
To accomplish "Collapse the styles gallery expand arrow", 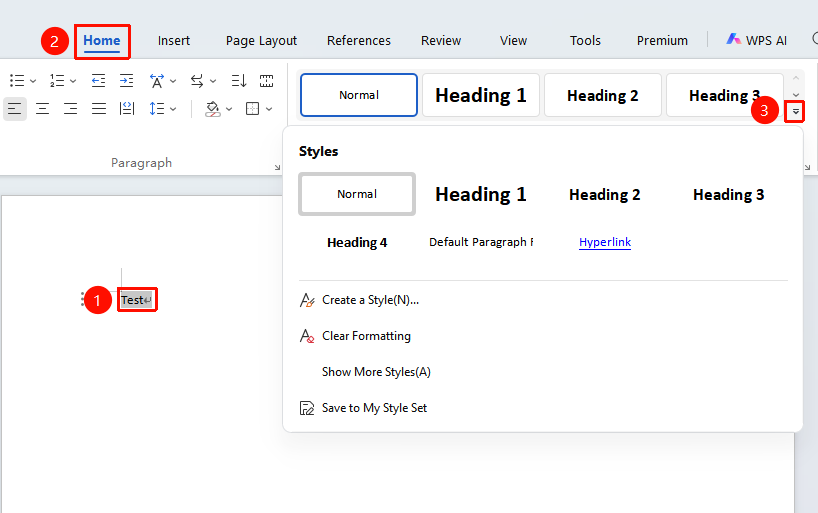I will (x=795, y=111).
